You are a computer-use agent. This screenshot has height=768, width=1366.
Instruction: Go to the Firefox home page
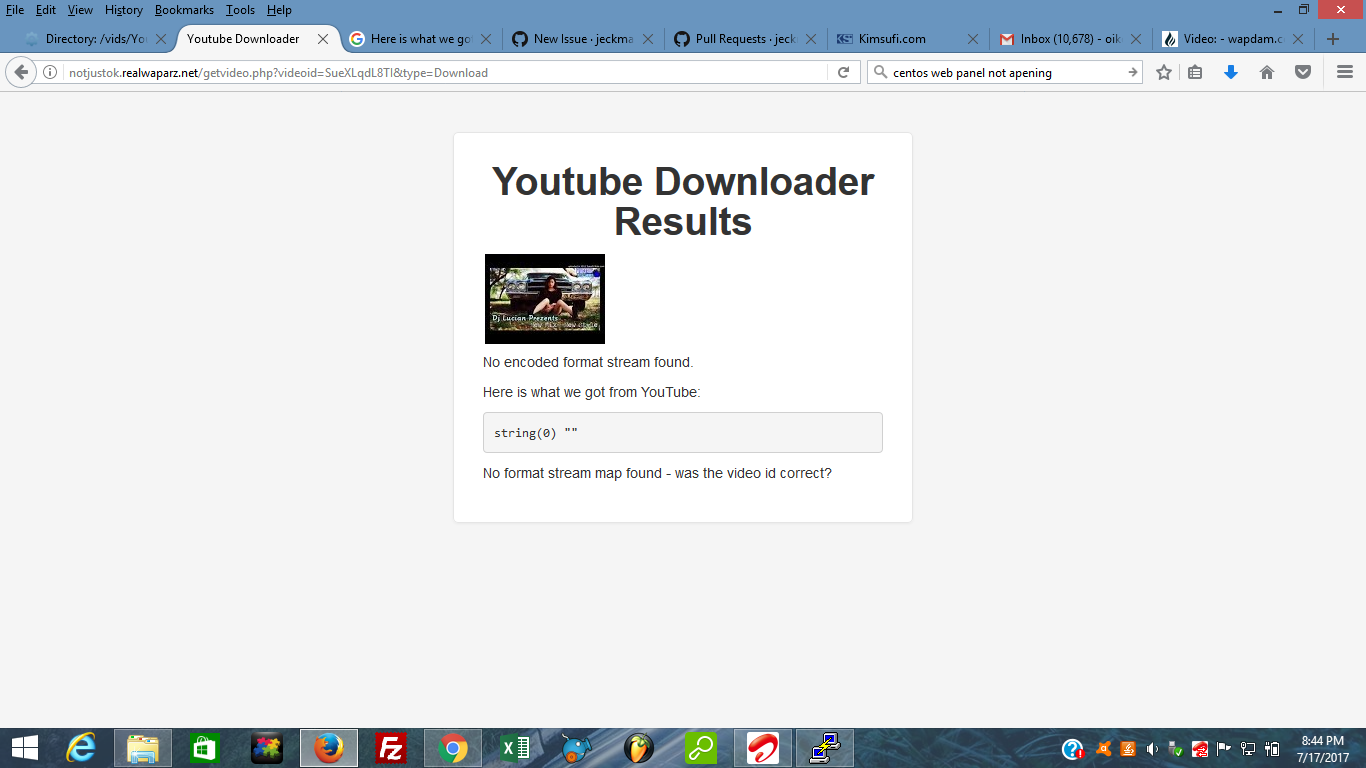(x=1267, y=72)
